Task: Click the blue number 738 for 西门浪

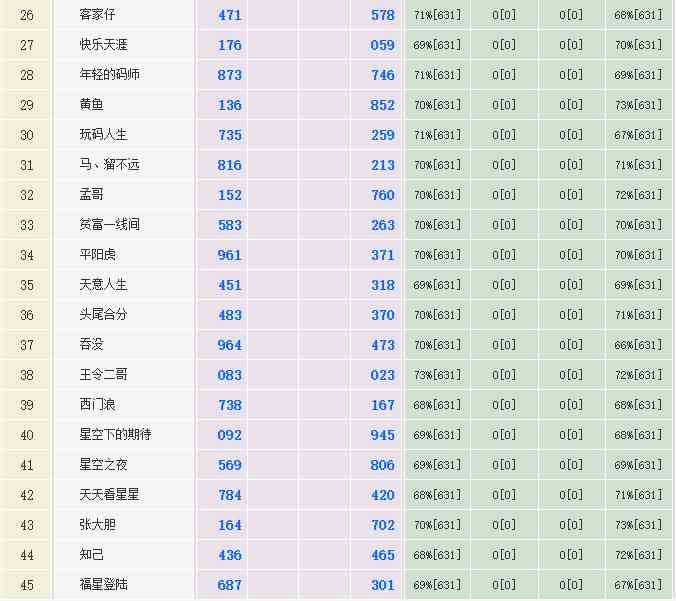Action: [229, 405]
